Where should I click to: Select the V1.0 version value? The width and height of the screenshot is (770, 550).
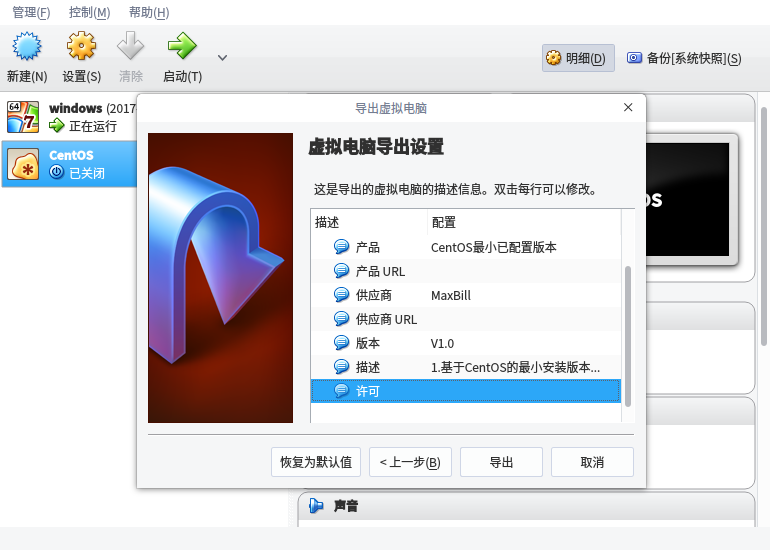point(442,343)
